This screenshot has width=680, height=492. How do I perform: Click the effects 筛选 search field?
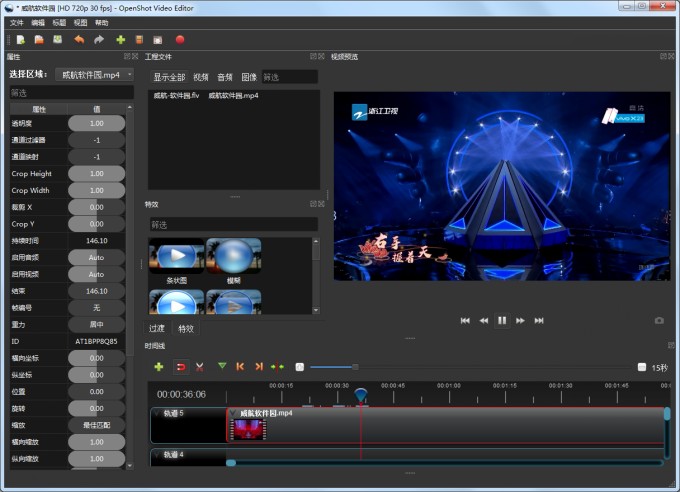point(233,225)
